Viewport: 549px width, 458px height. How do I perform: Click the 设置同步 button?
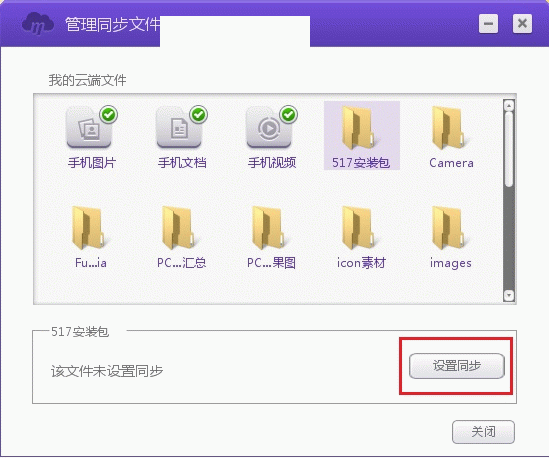pos(457,366)
